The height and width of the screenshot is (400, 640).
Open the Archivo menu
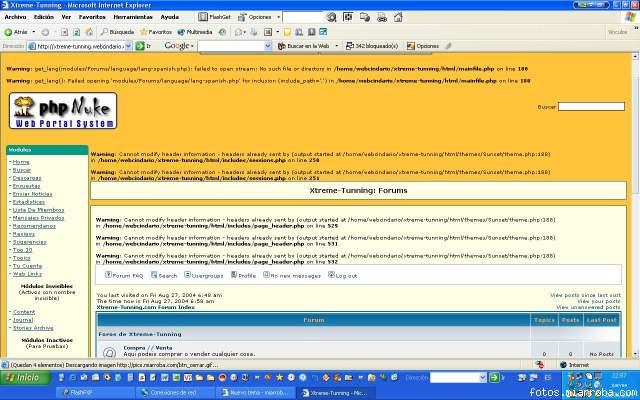pos(16,17)
